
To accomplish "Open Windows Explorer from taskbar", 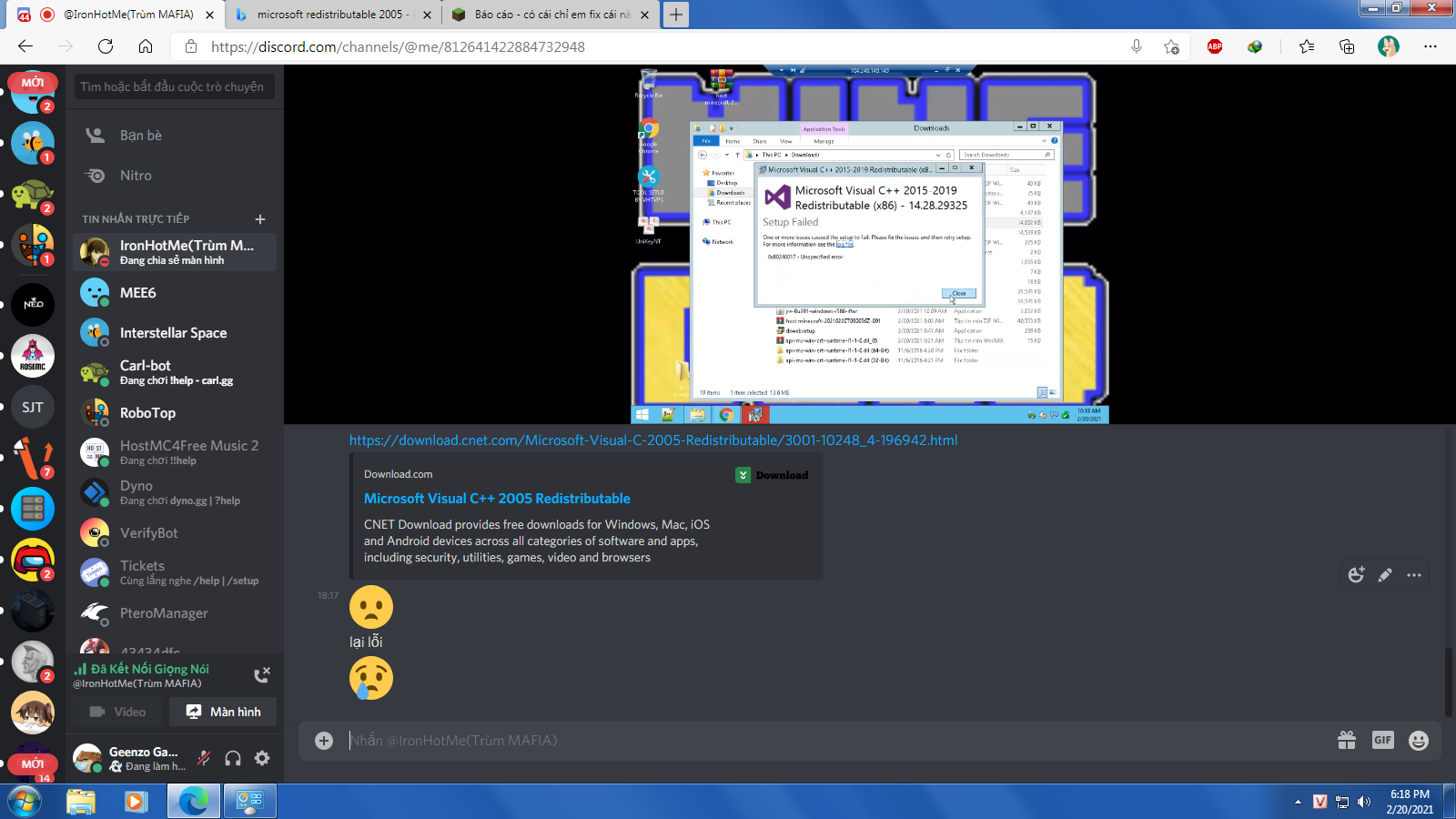I will (x=81, y=802).
